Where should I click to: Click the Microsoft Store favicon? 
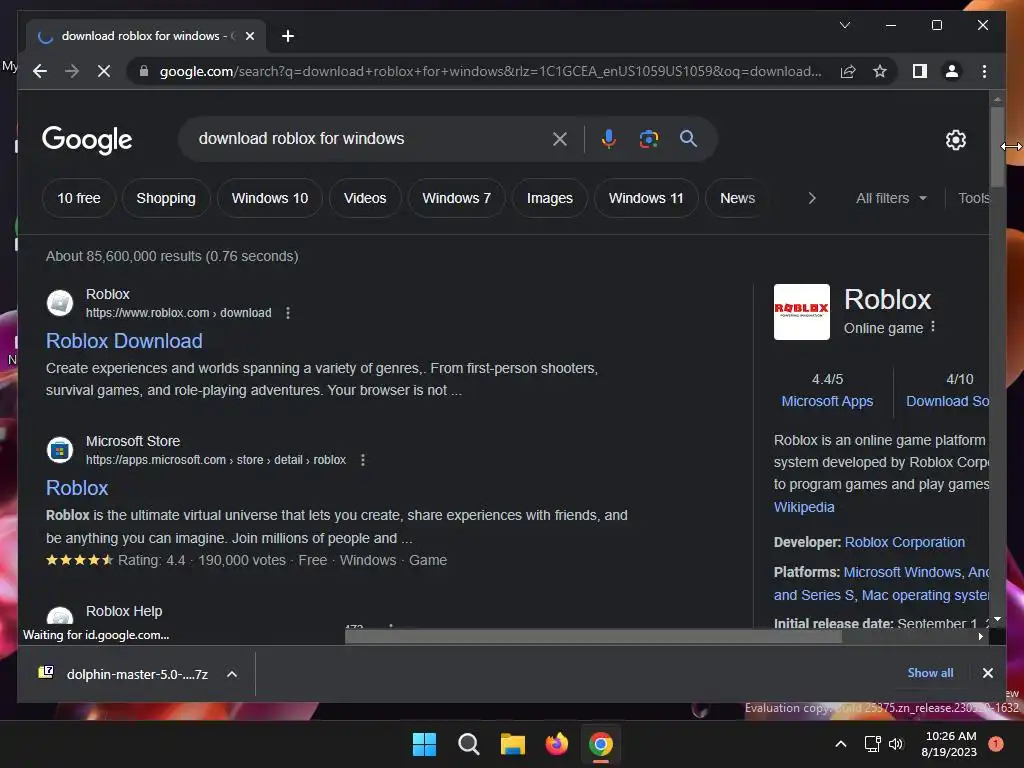[60, 450]
